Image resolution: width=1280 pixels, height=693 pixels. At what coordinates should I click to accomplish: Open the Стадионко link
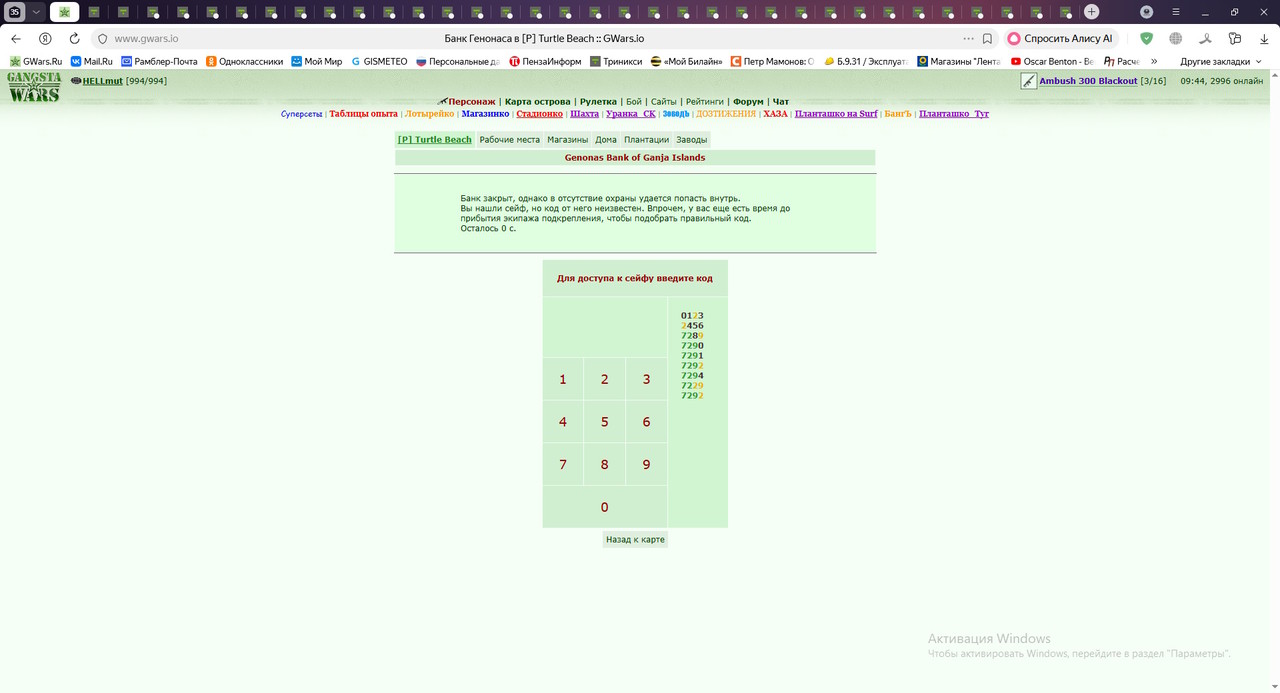click(540, 114)
